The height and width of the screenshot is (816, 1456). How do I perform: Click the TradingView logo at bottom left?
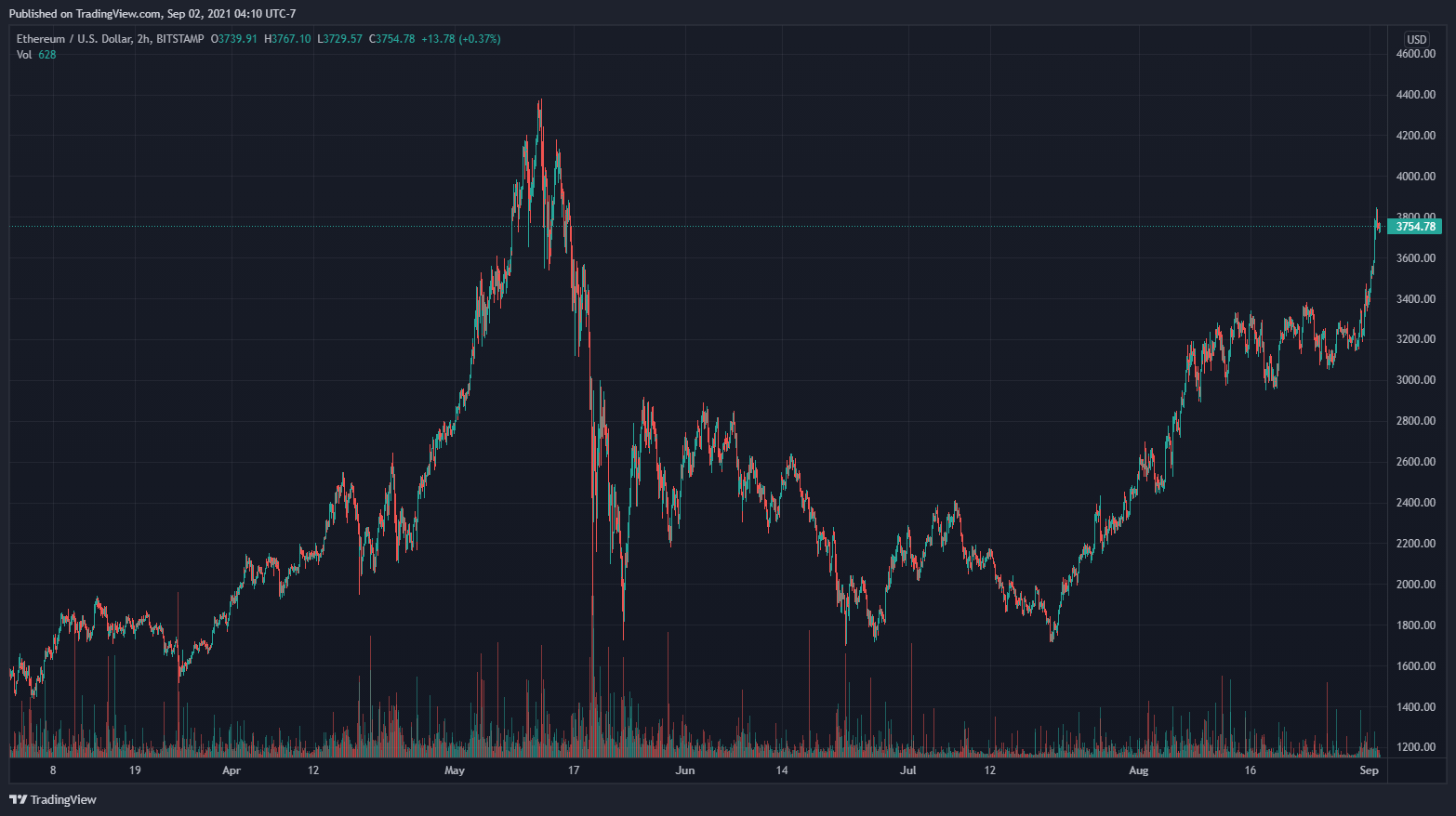[53, 799]
